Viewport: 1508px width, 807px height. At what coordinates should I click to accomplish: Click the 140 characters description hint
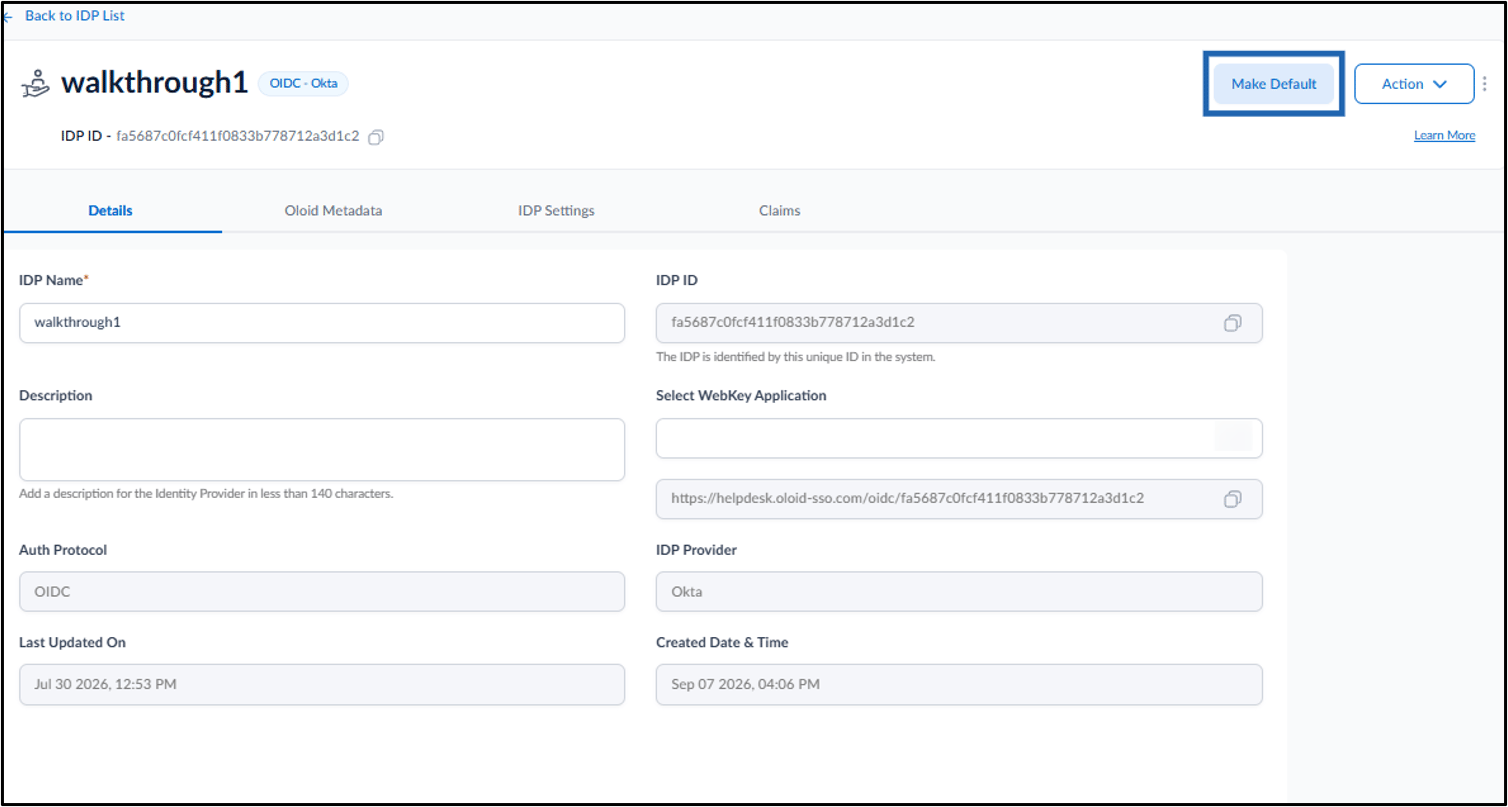(206, 494)
